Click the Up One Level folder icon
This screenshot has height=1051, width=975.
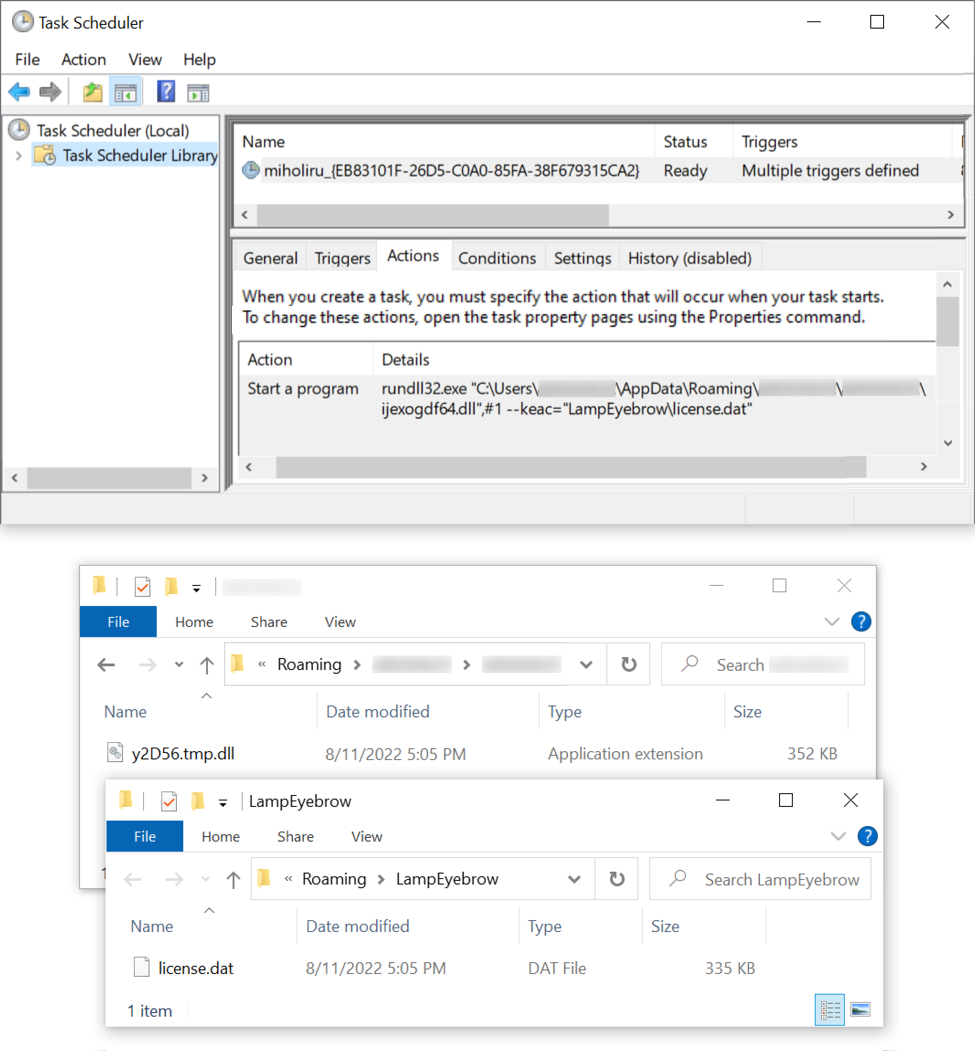click(x=93, y=93)
